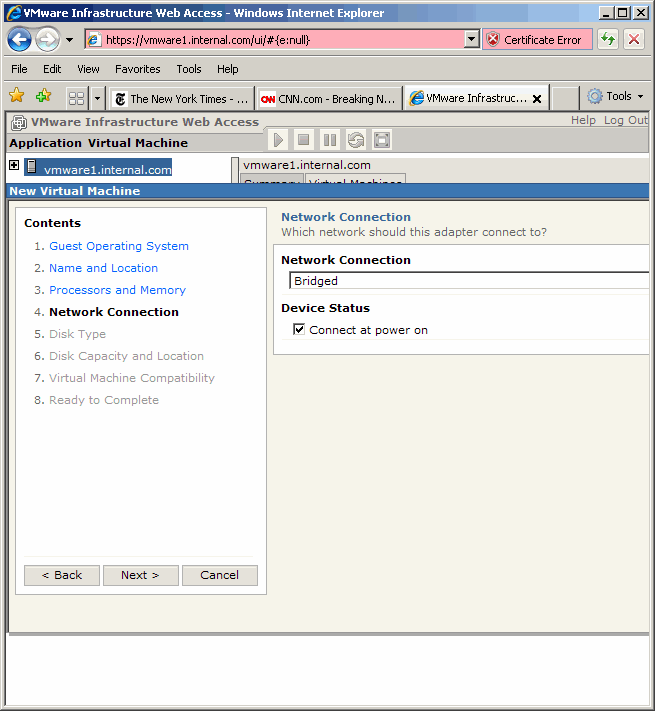The height and width of the screenshot is (711, 655).
Task: Click the Log Out link
Action: [x=626, y=120]
